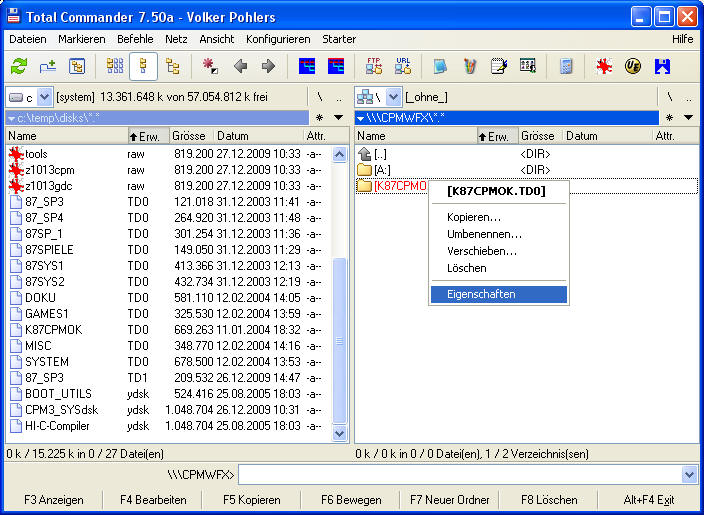Open the control panel toolbar icon
The image size is (704, 515).
528,66
